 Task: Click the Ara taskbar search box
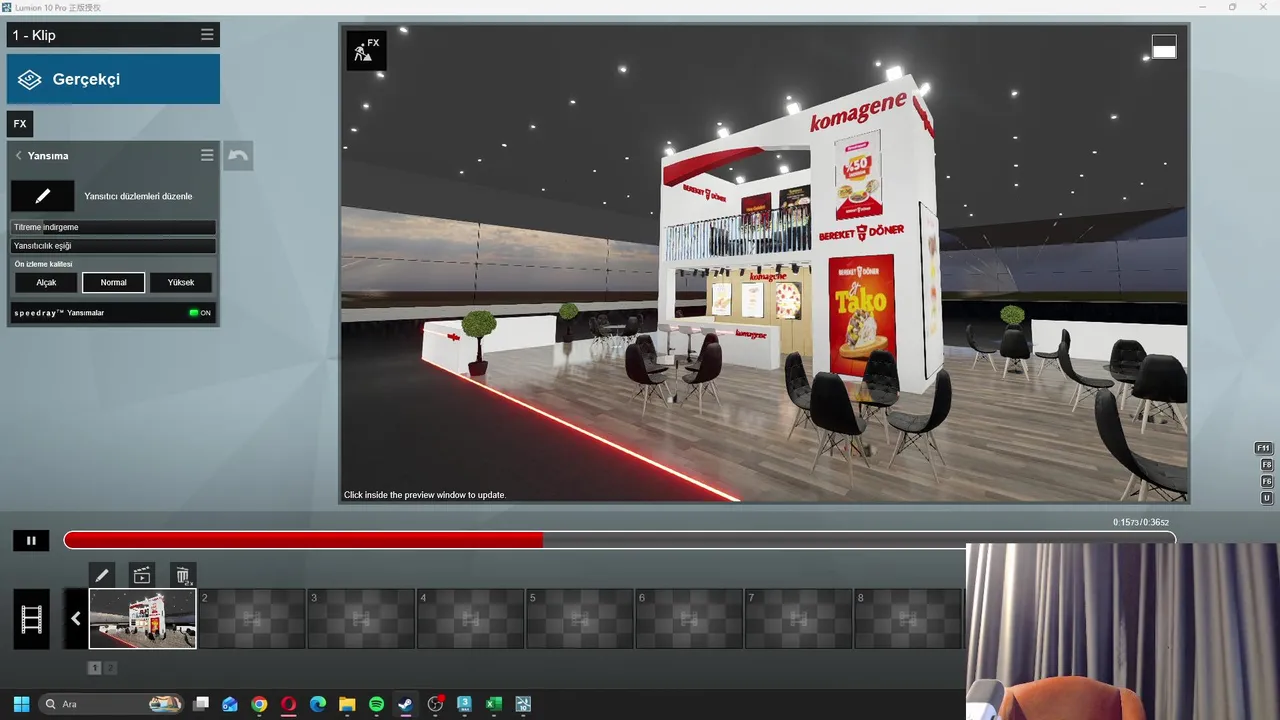[111, 704]
